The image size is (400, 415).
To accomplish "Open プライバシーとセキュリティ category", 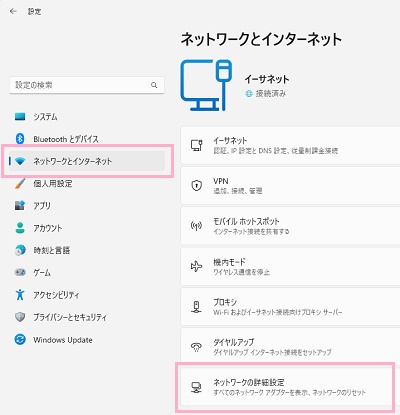I will [x=87, y=317].
